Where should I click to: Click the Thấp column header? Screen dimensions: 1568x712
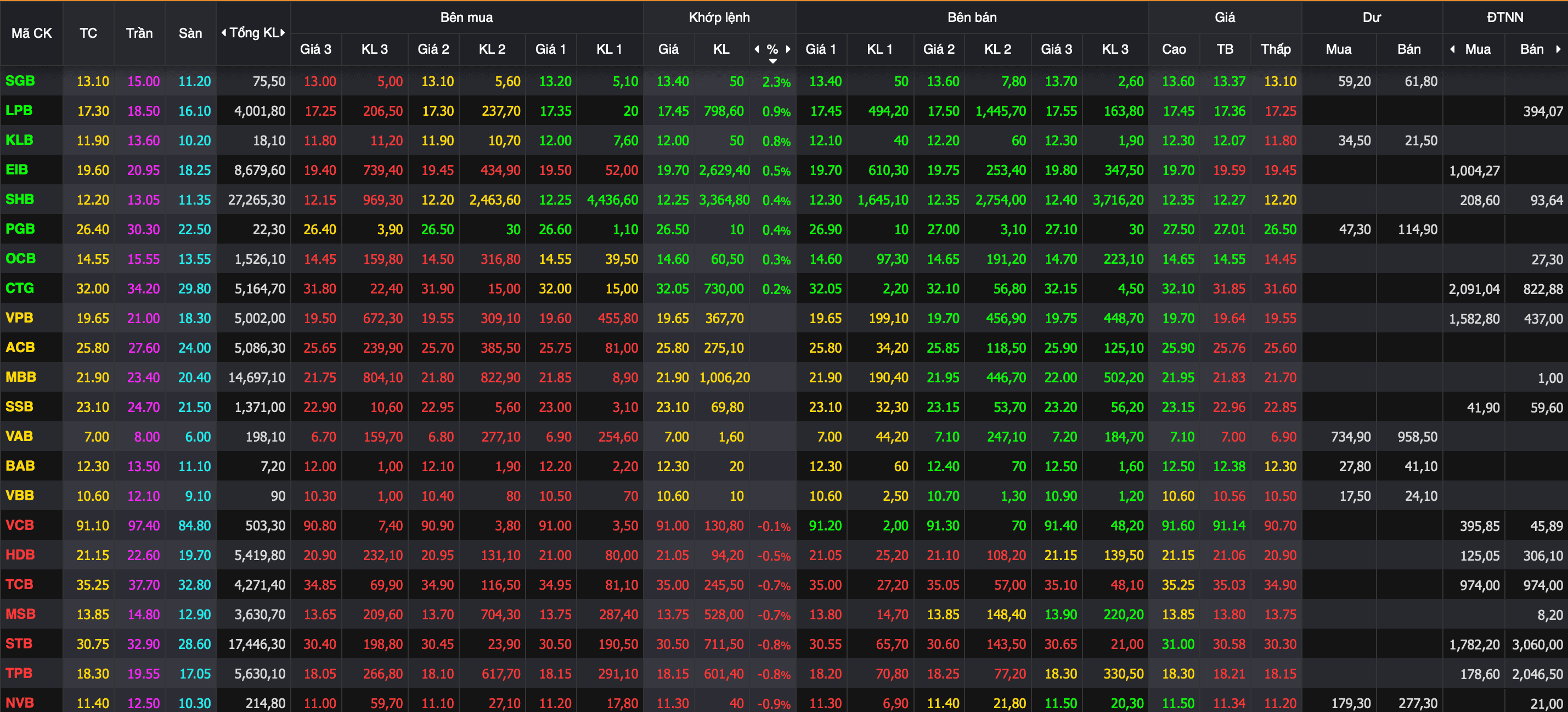pos(1276,49)
